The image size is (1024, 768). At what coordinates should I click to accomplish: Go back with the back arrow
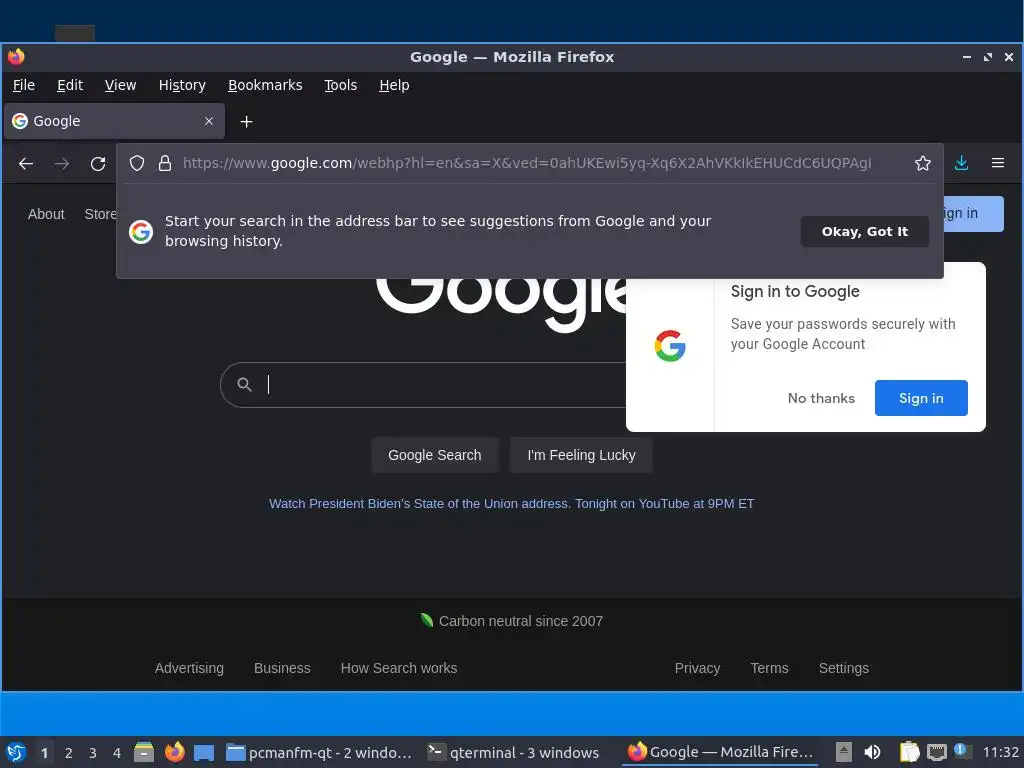tap(25, 163)
